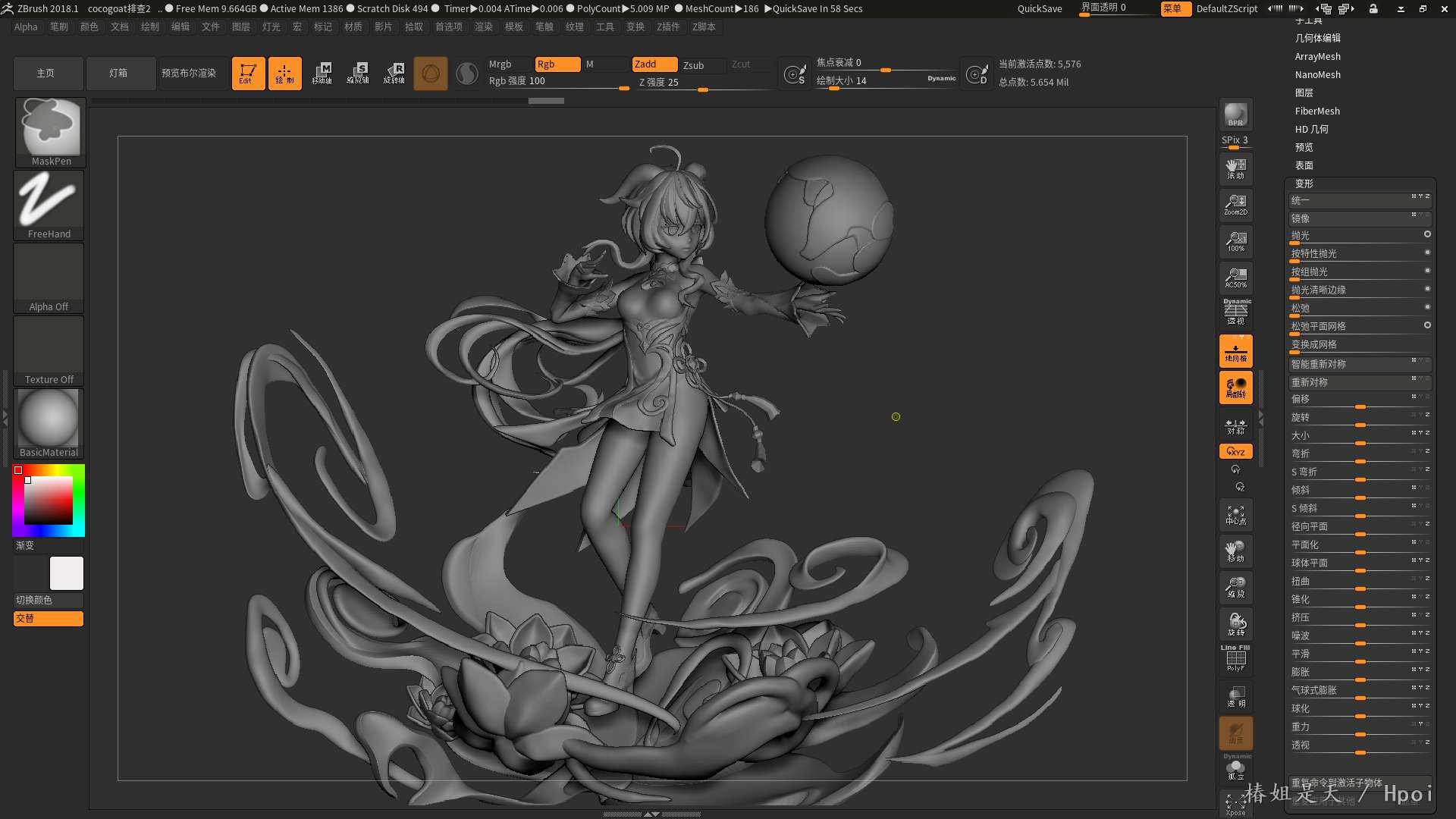Click the PolyF Line Fill icon
The image size is (1456, 819).
coord(1235,658)
